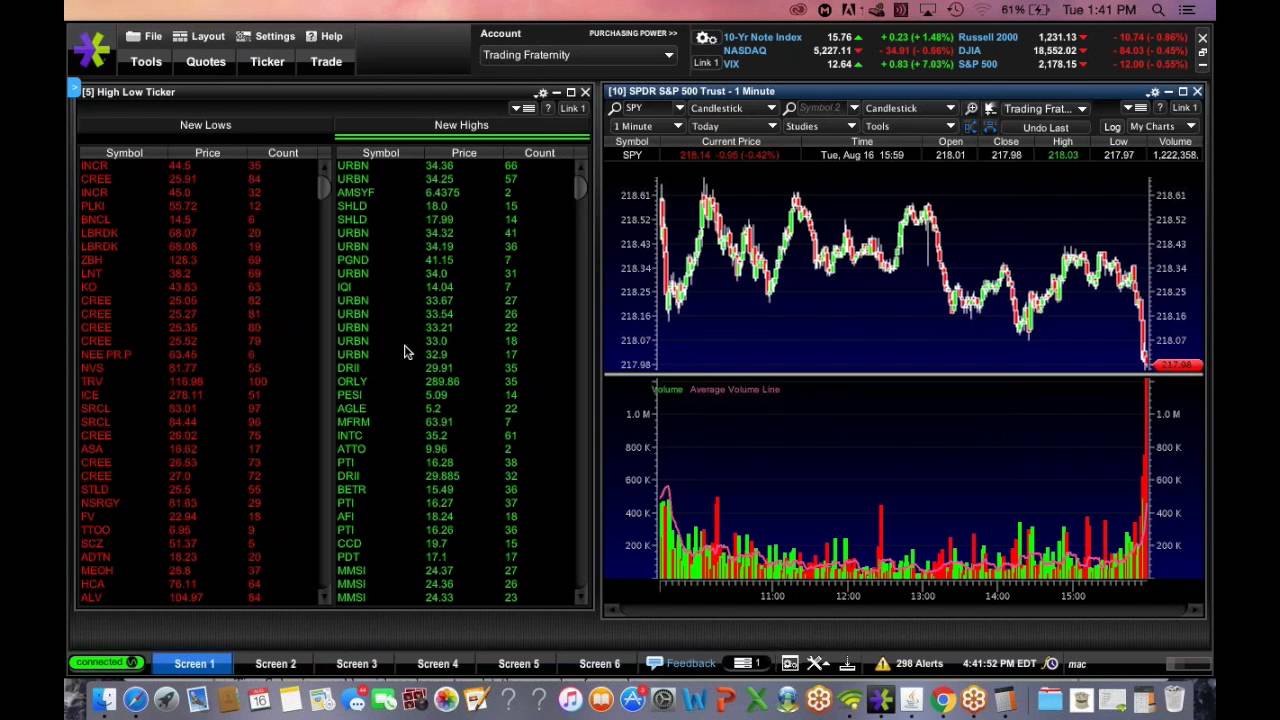The width and height of the screenshot is (1280, 720).
Task: Toggle the green connected status indicator
Action: [106, 662]
